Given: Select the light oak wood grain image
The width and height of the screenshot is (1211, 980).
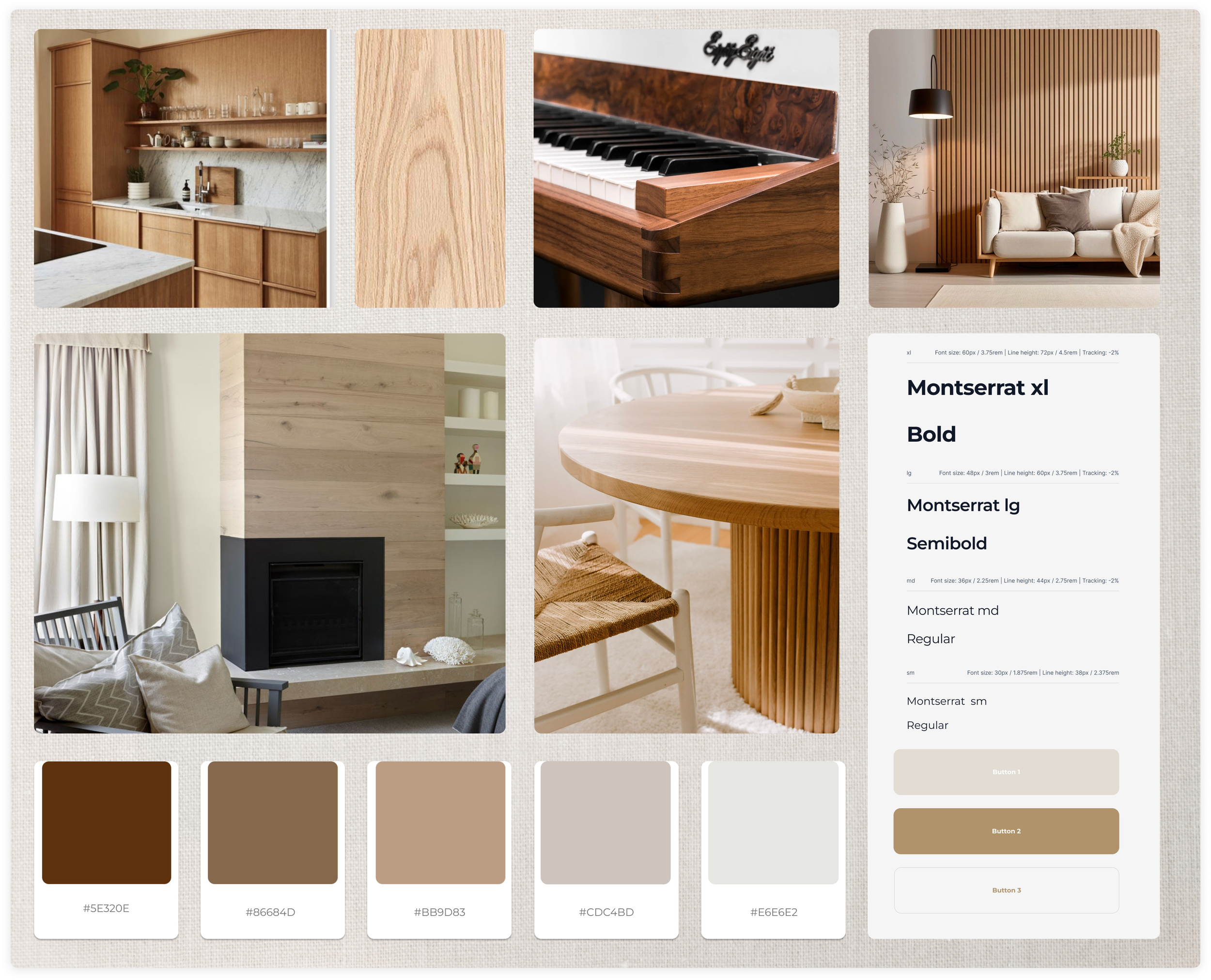Looking at the screenshot, I should pyautogui.click(x=430, y=168).
